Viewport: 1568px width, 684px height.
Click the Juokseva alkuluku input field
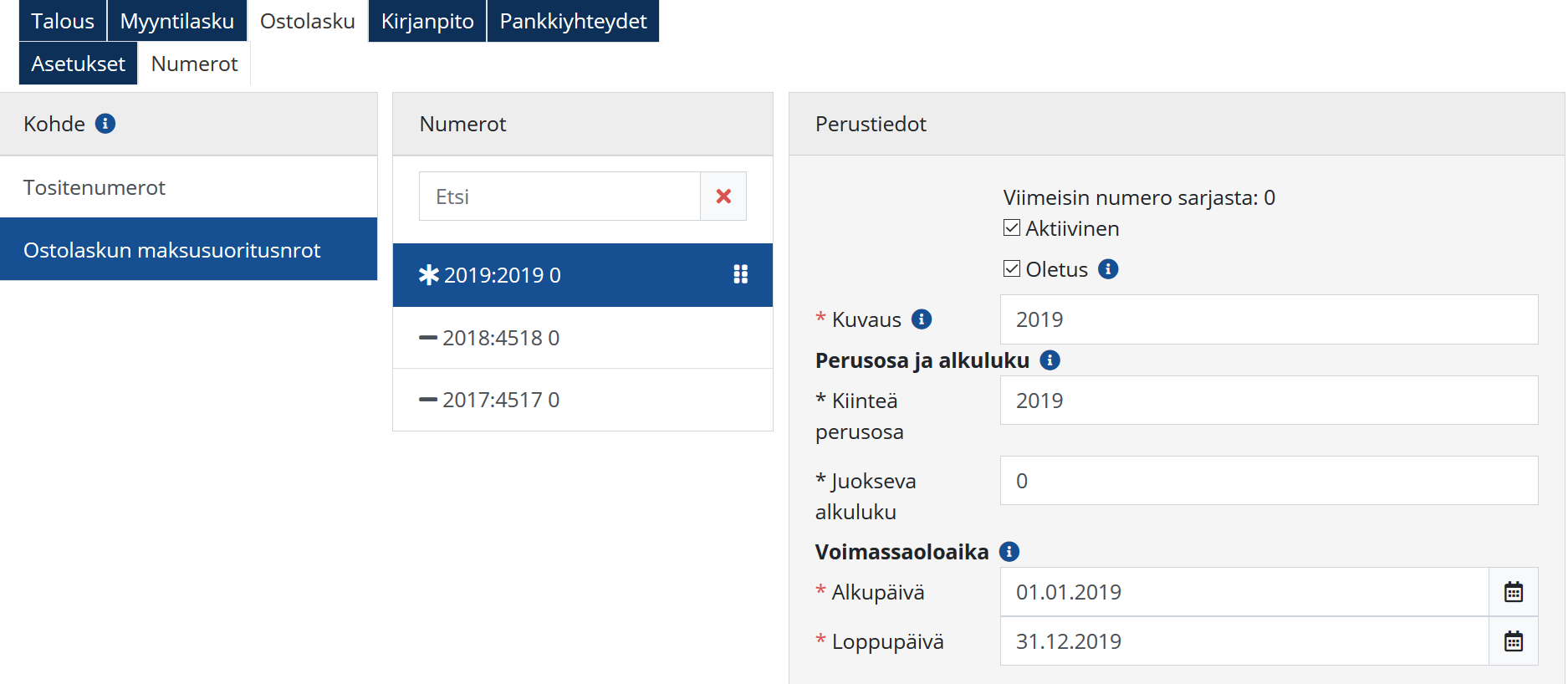[1269, 481]
